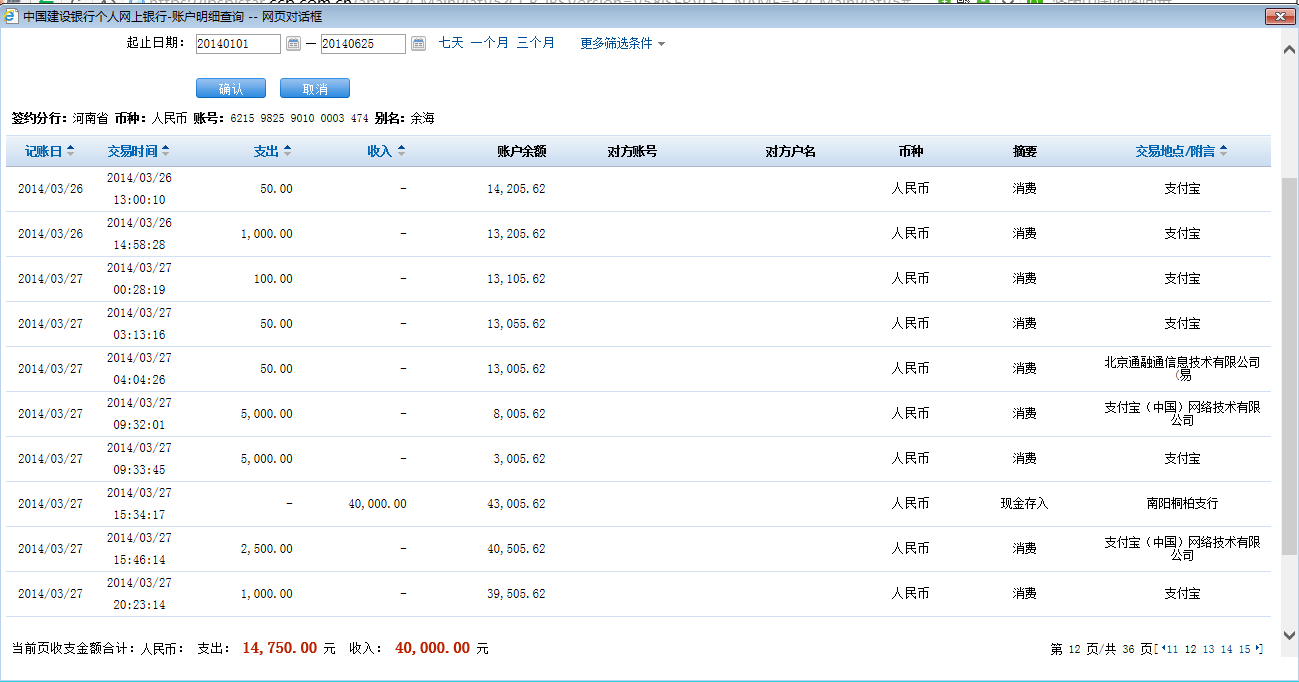The height and width of the screenshot is (682, 1299).
Task: Sort table by 支出 column
Action: pos(272,151)
